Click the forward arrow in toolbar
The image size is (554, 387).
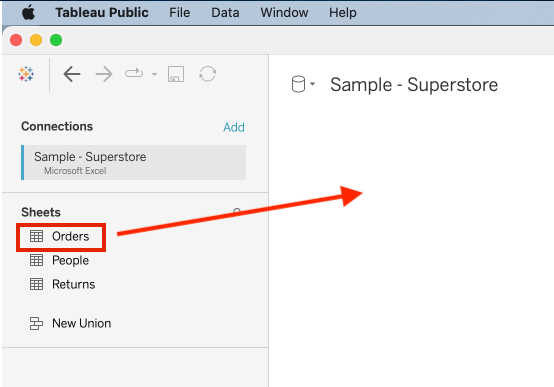[x=104, y=74]
